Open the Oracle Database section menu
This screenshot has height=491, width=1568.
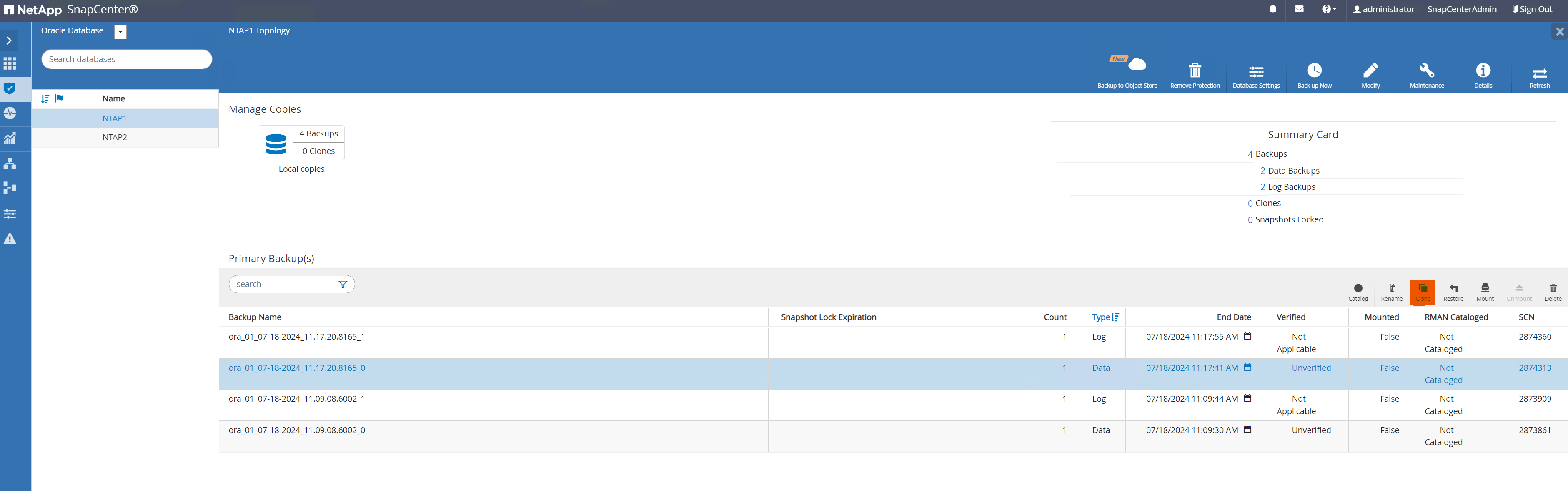coord(120,31)
